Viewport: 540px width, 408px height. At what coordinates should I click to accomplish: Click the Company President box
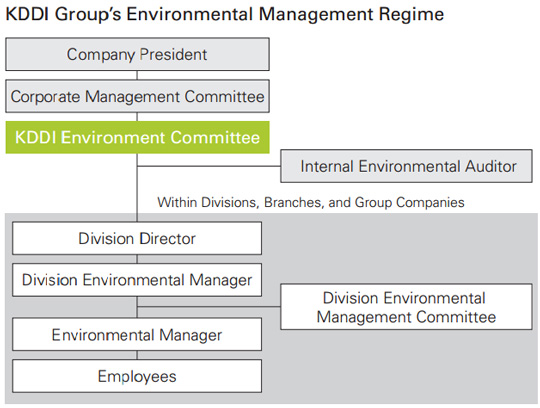click(137, 54)
